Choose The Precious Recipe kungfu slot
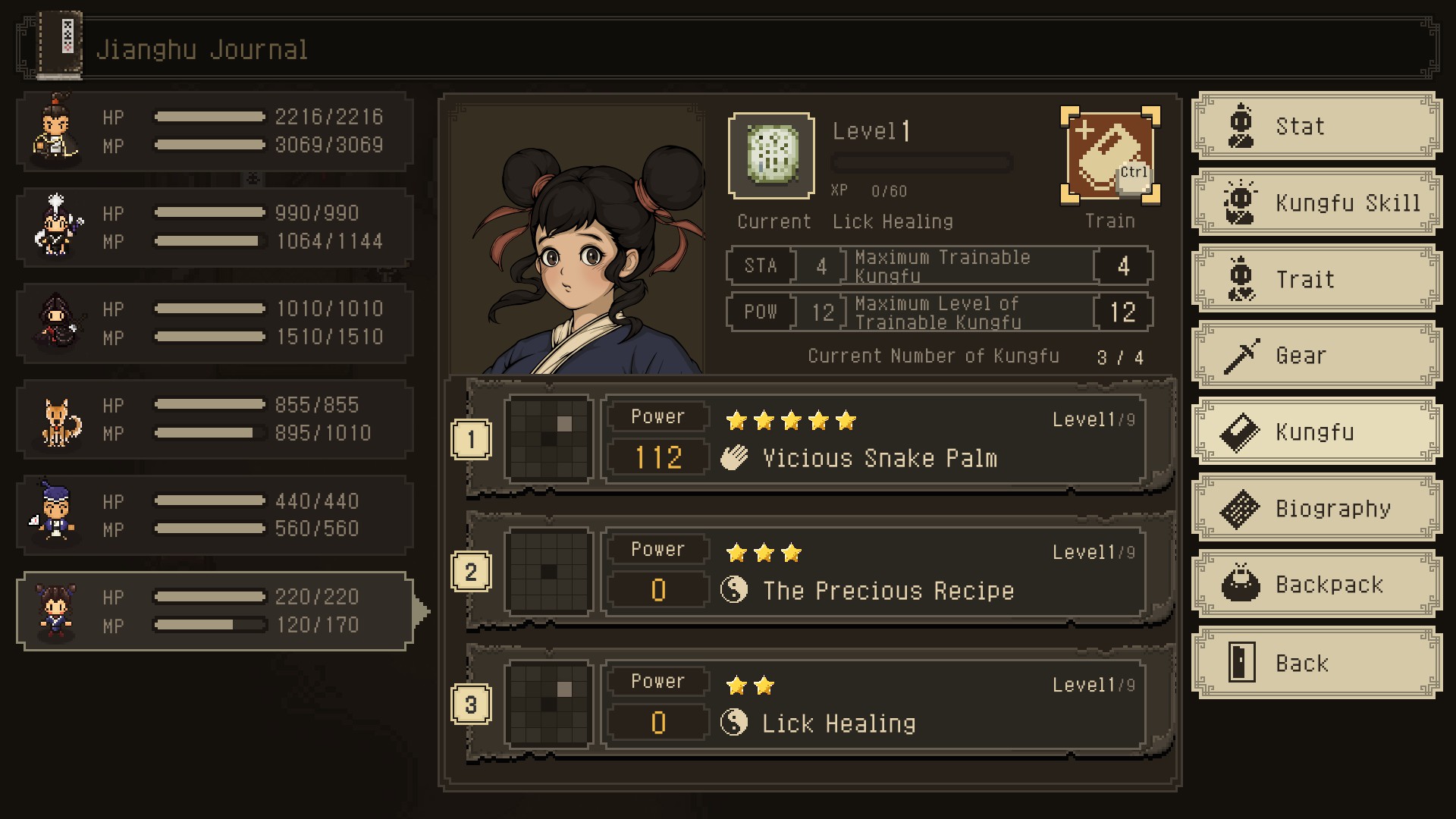 pos(821,571)
